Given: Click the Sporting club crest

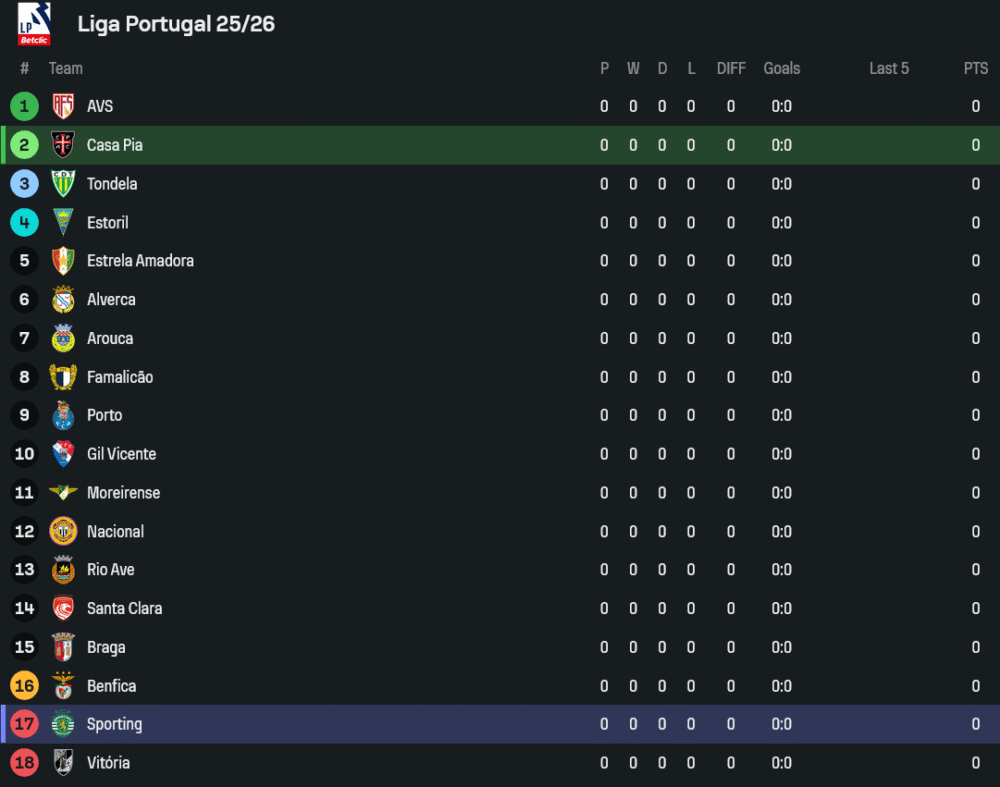Looking at the screenshot, I should (63, 724).
